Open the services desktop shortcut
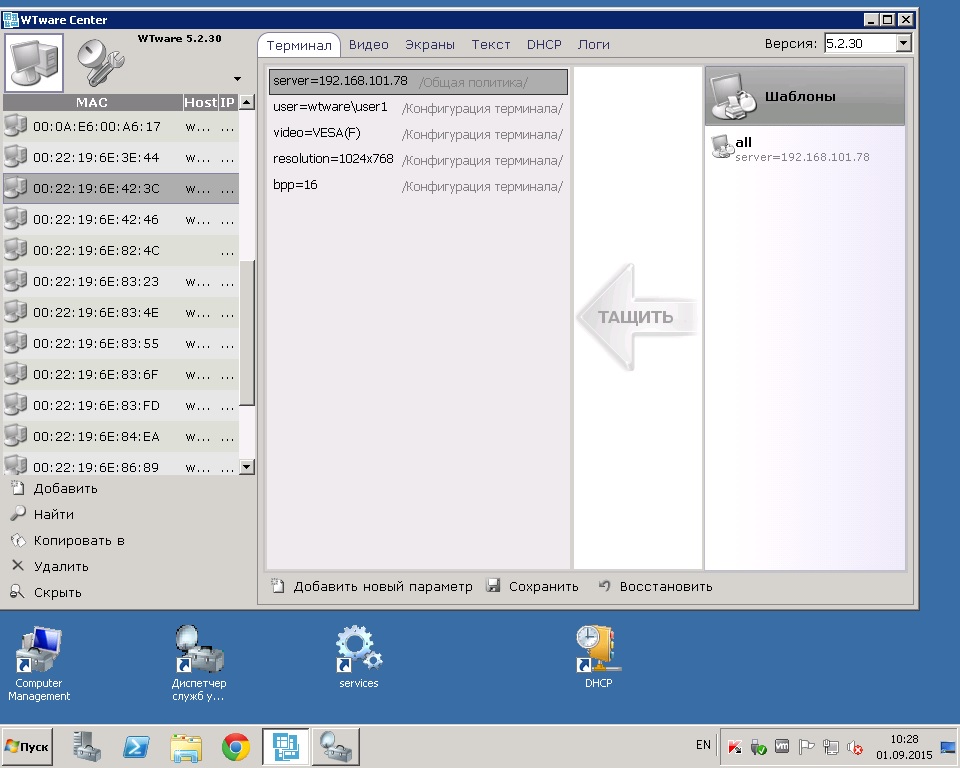This screenshot has width=960, height=768. point(358,650)
